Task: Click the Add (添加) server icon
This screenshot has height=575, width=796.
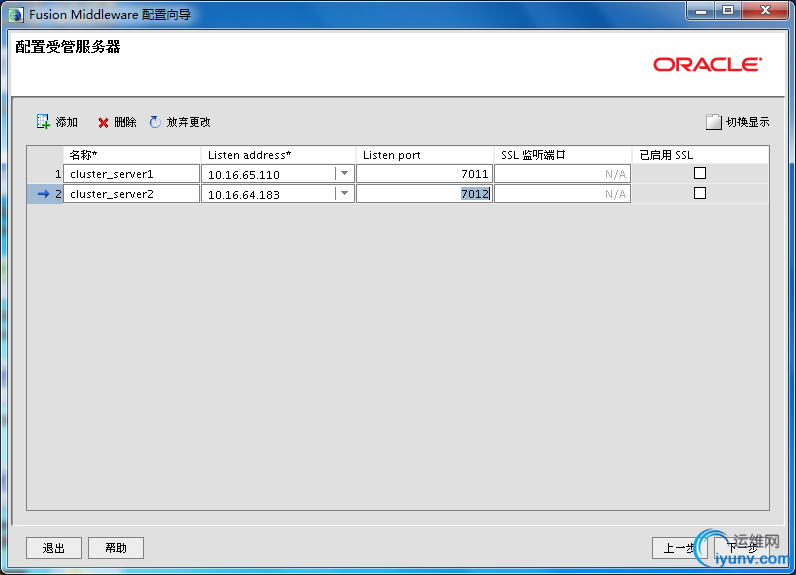Action: coord(43,121)
